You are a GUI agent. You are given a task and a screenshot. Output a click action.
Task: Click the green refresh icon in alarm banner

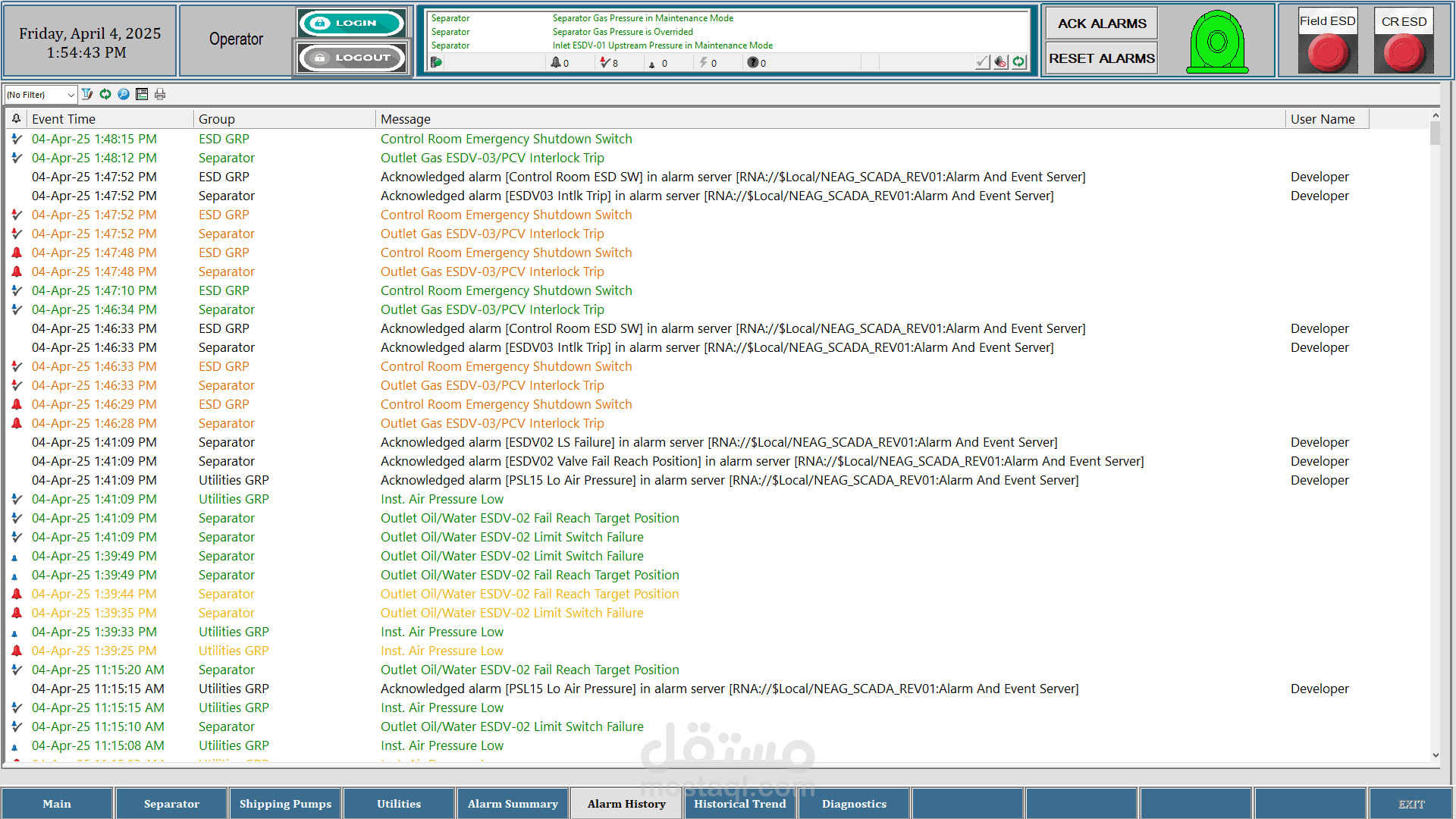pyautogui.click(x=1019, y=62)
